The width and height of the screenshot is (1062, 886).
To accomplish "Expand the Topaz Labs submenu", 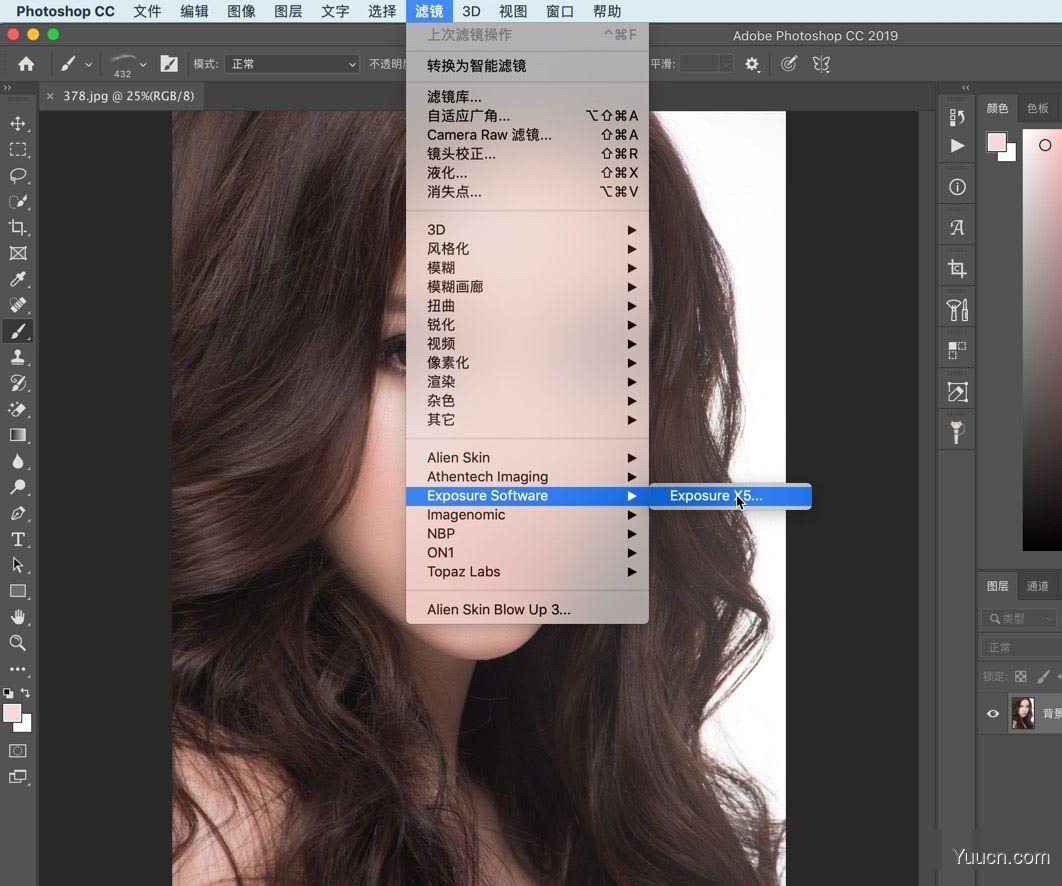I will point(527,572).
